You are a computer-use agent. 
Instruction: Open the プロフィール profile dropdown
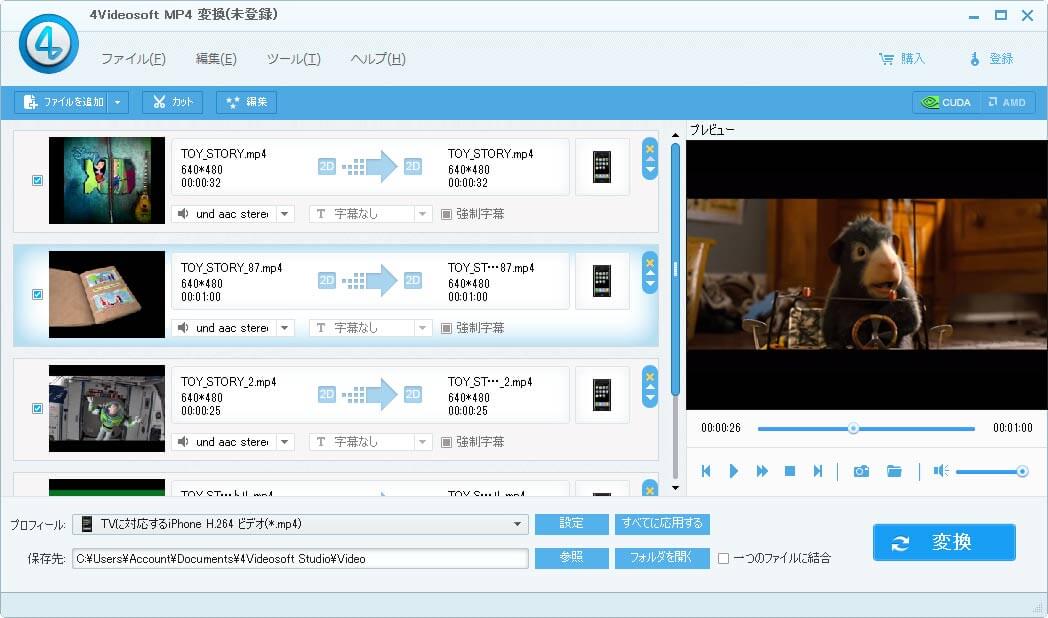point(519,524)
